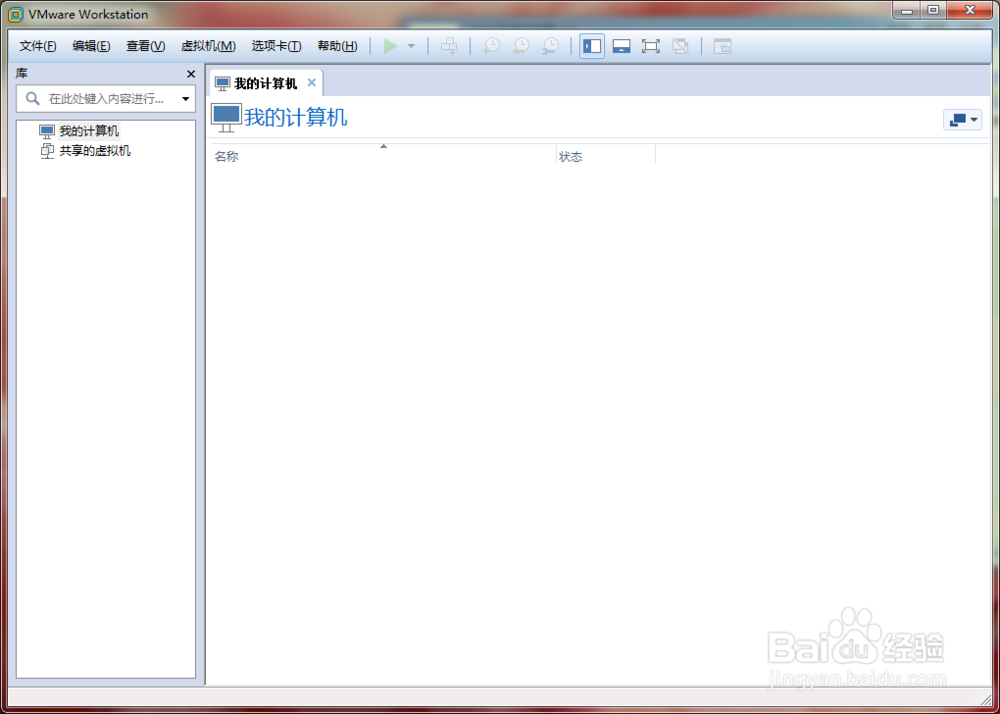
Task: Click the library search input field
Action: pos(106,99)
